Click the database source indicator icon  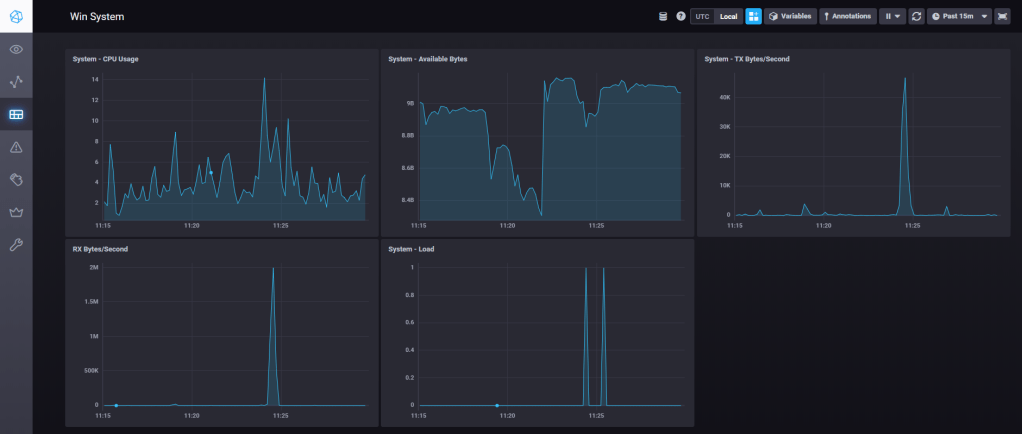pos(662,17)
